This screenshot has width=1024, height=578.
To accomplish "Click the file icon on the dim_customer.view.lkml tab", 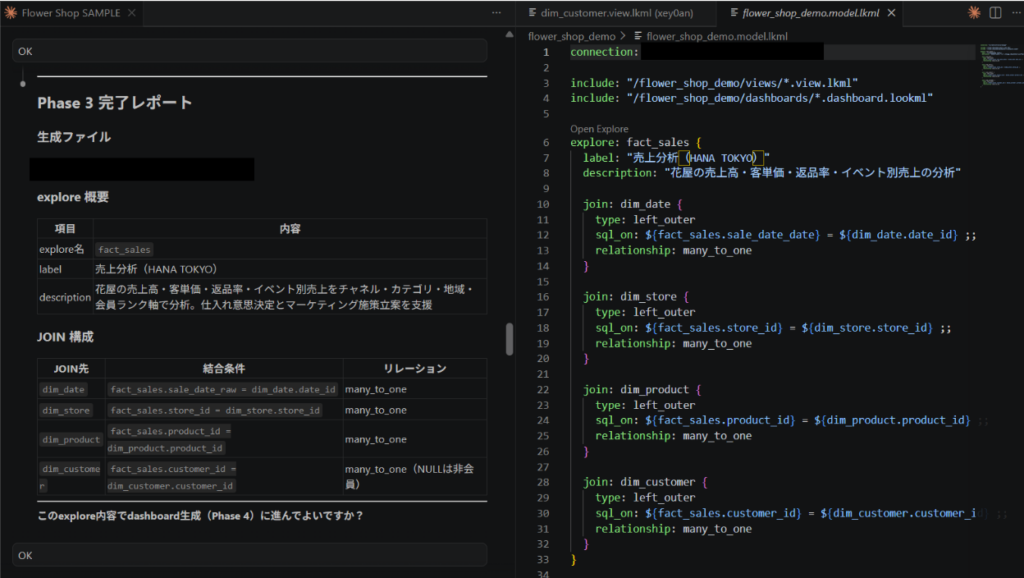I will 533,13.
